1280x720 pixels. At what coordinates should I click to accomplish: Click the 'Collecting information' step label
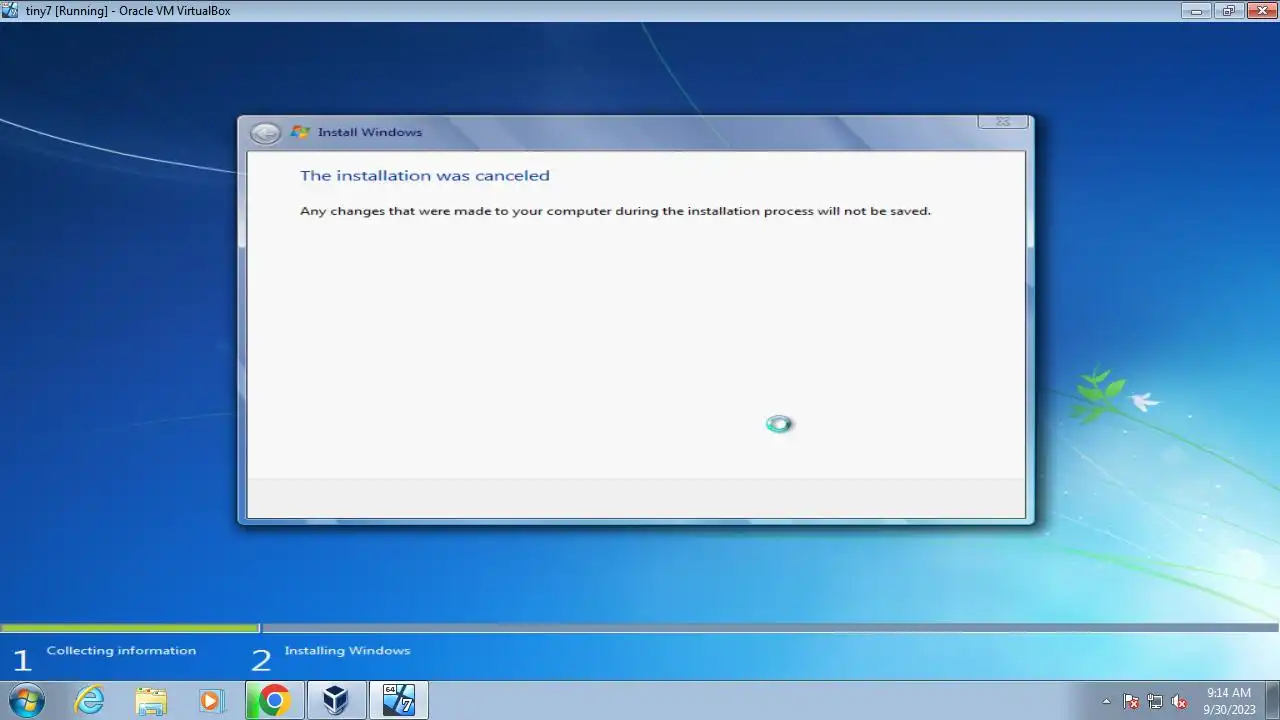[x=121, y=650]
